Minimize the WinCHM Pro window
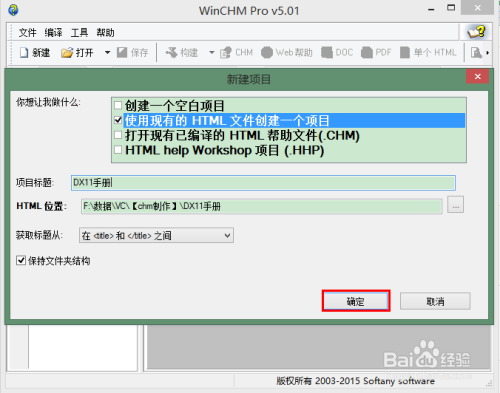 pyautogui.click(x=431, y=9)
